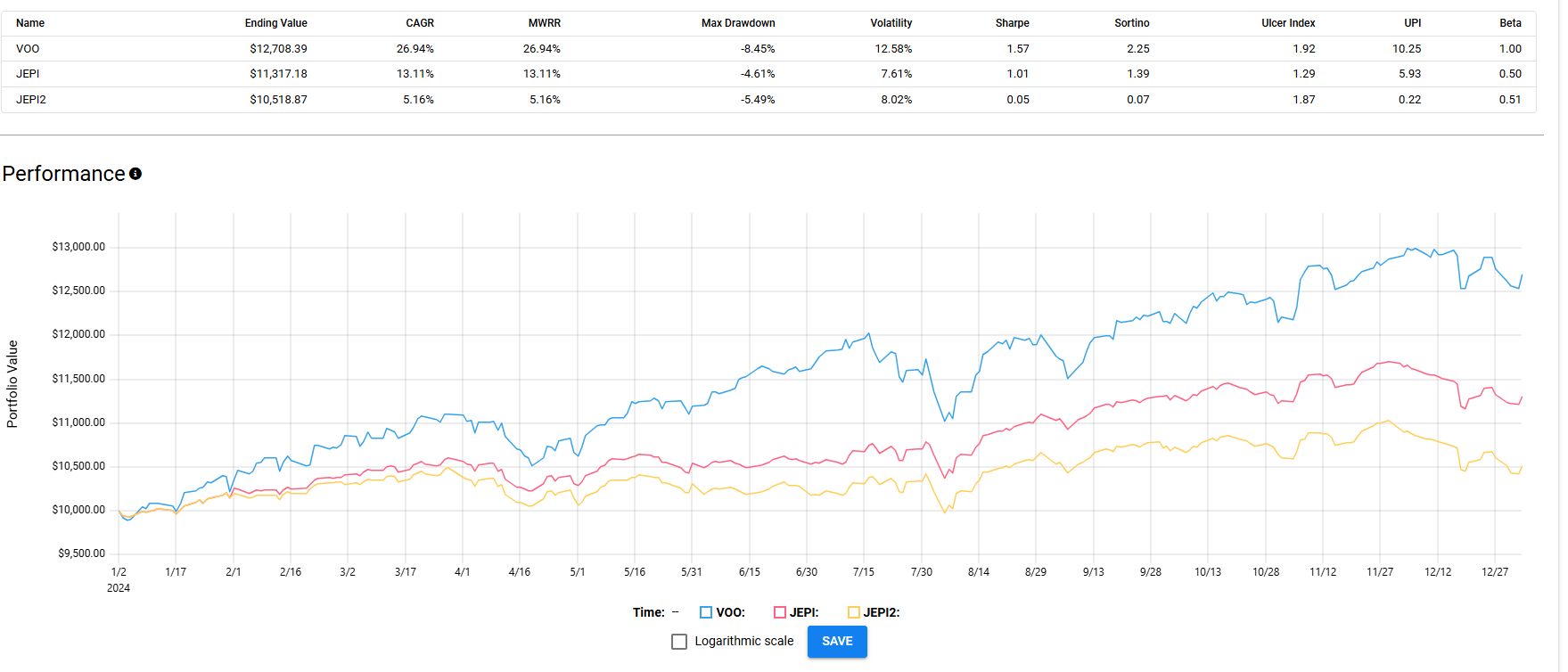
Task: Click the Performance info icon
Action: [135, 174]
